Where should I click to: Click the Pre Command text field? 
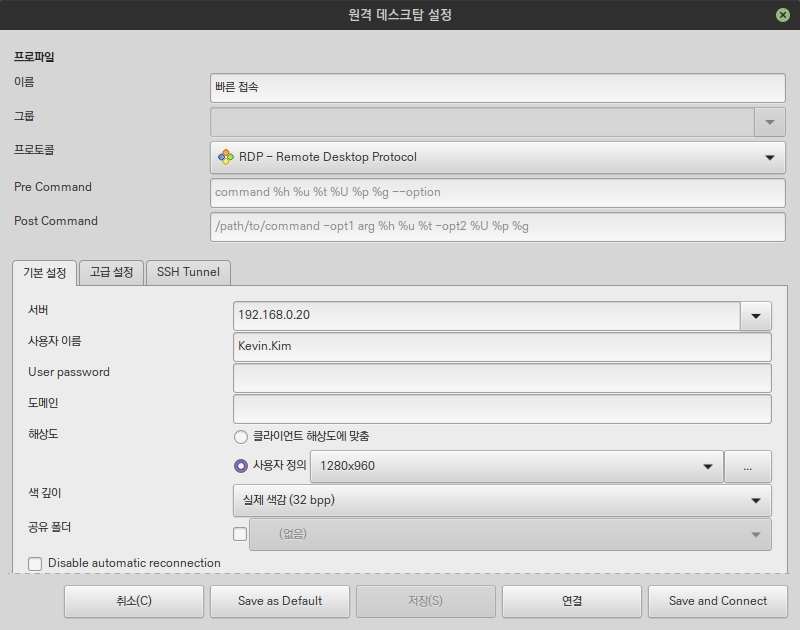tap(497, 192)
